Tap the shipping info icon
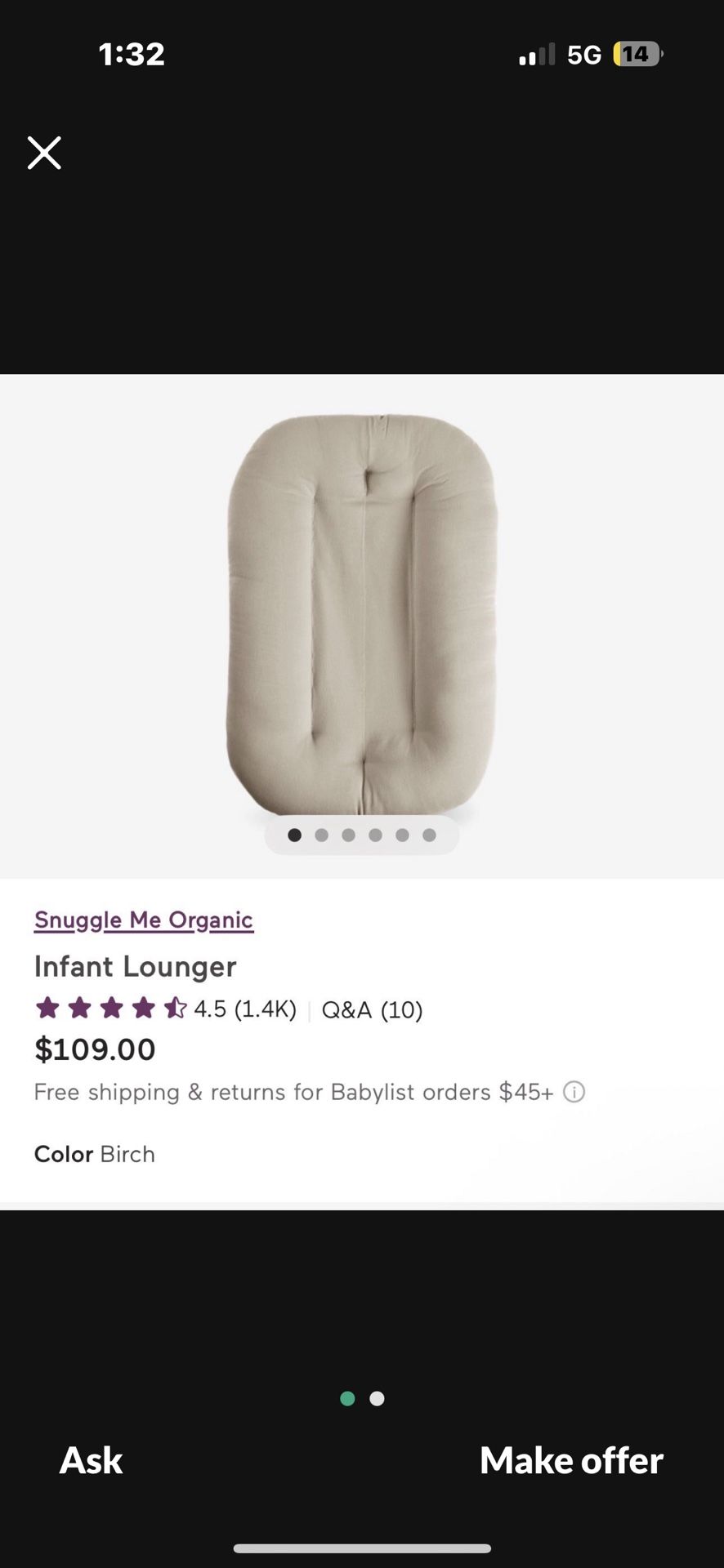The image size is (724, 1568). (x=574, y=1092)
